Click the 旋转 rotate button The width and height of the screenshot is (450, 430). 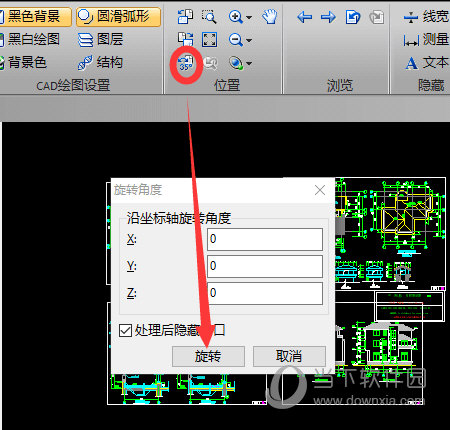point(208,356)
